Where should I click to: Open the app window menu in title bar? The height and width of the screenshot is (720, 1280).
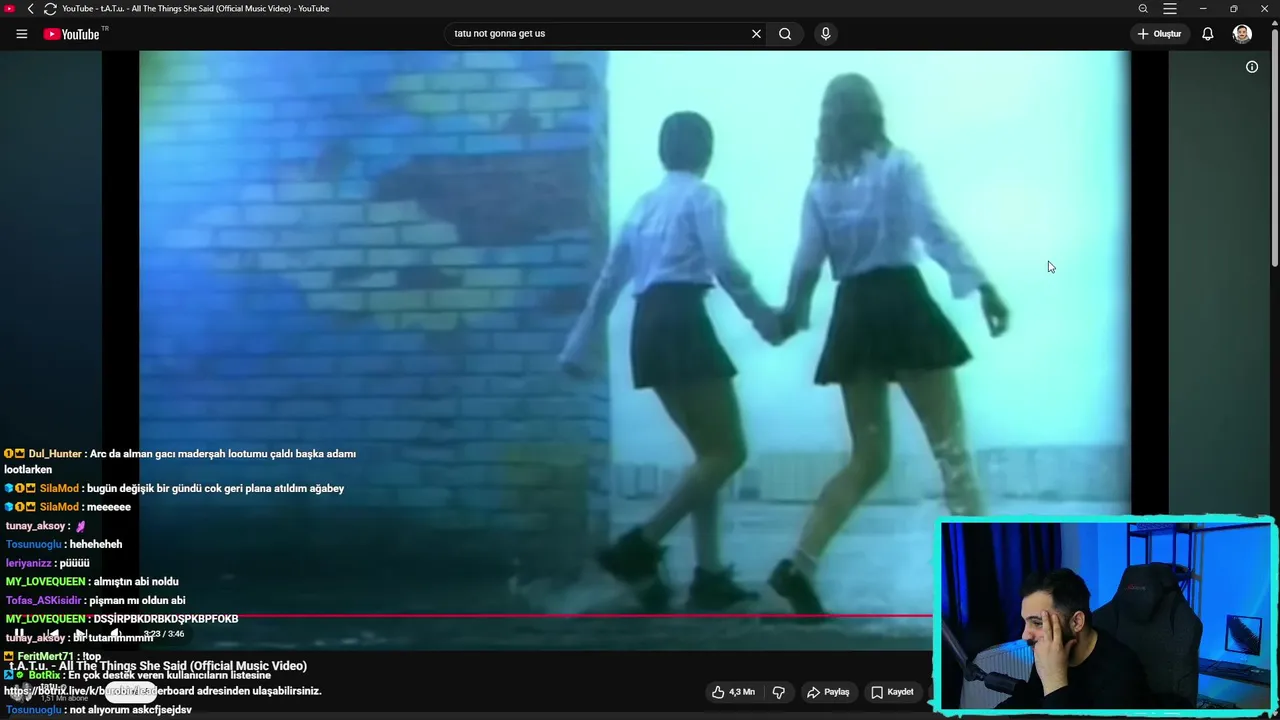(x=1170, y=9)
